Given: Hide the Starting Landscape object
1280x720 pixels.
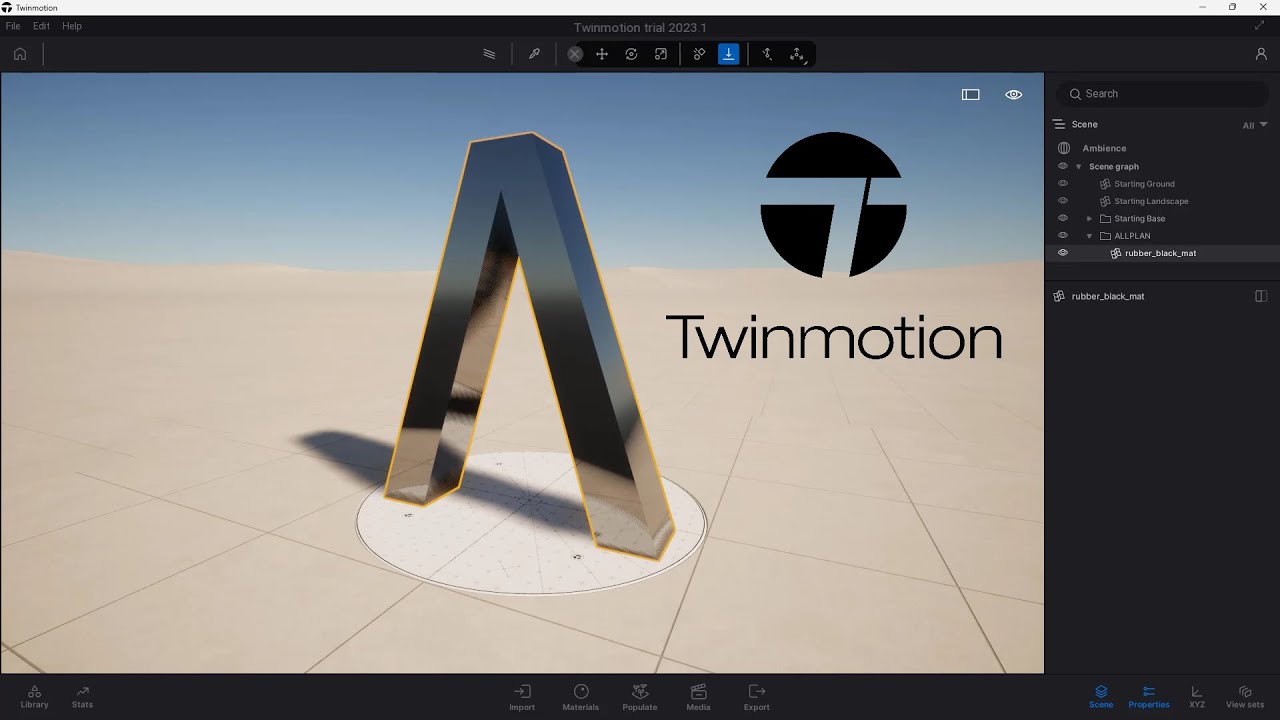Looking at the screenshot, I should pos(1063,201).
